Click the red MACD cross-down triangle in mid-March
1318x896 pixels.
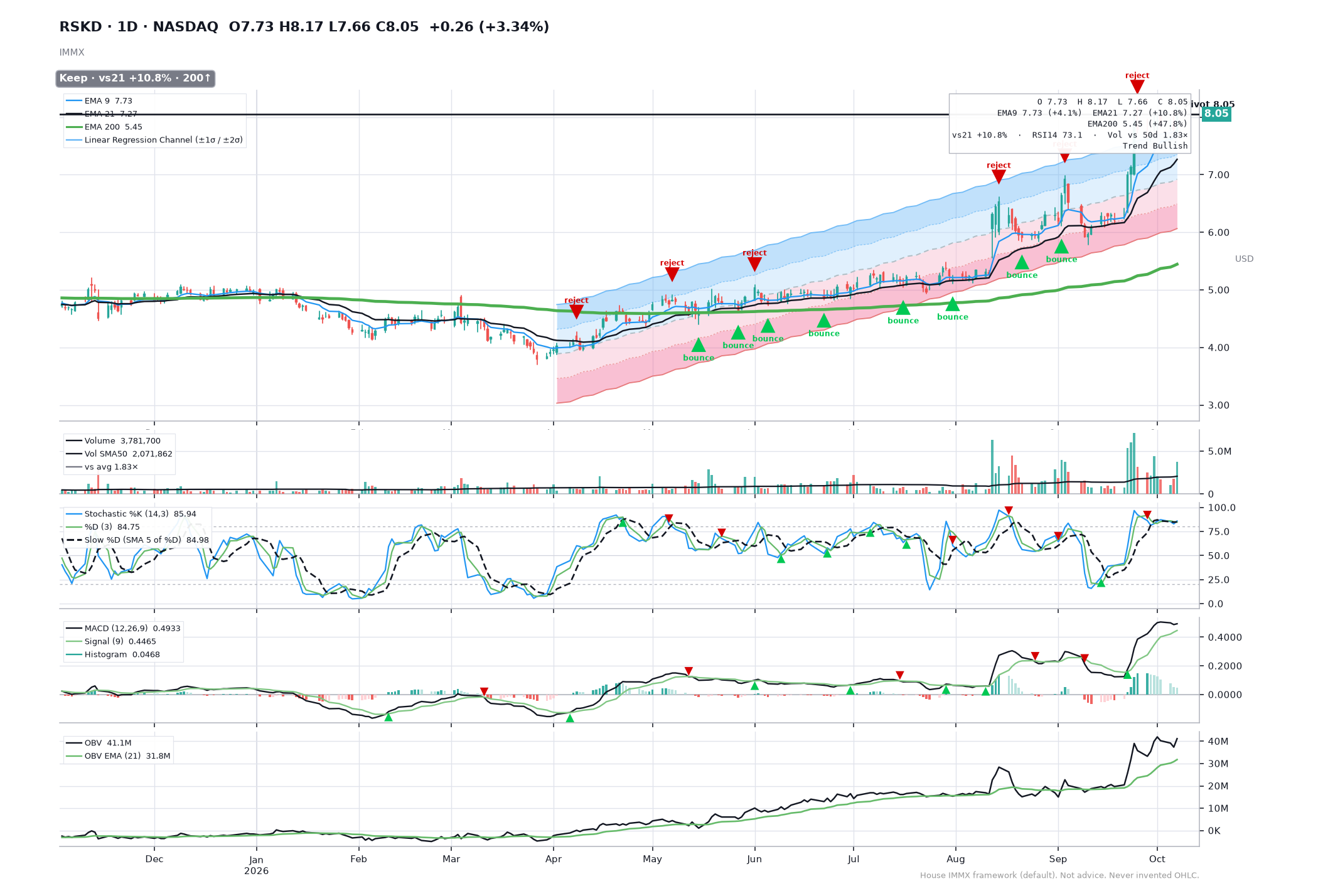(484, 691)
